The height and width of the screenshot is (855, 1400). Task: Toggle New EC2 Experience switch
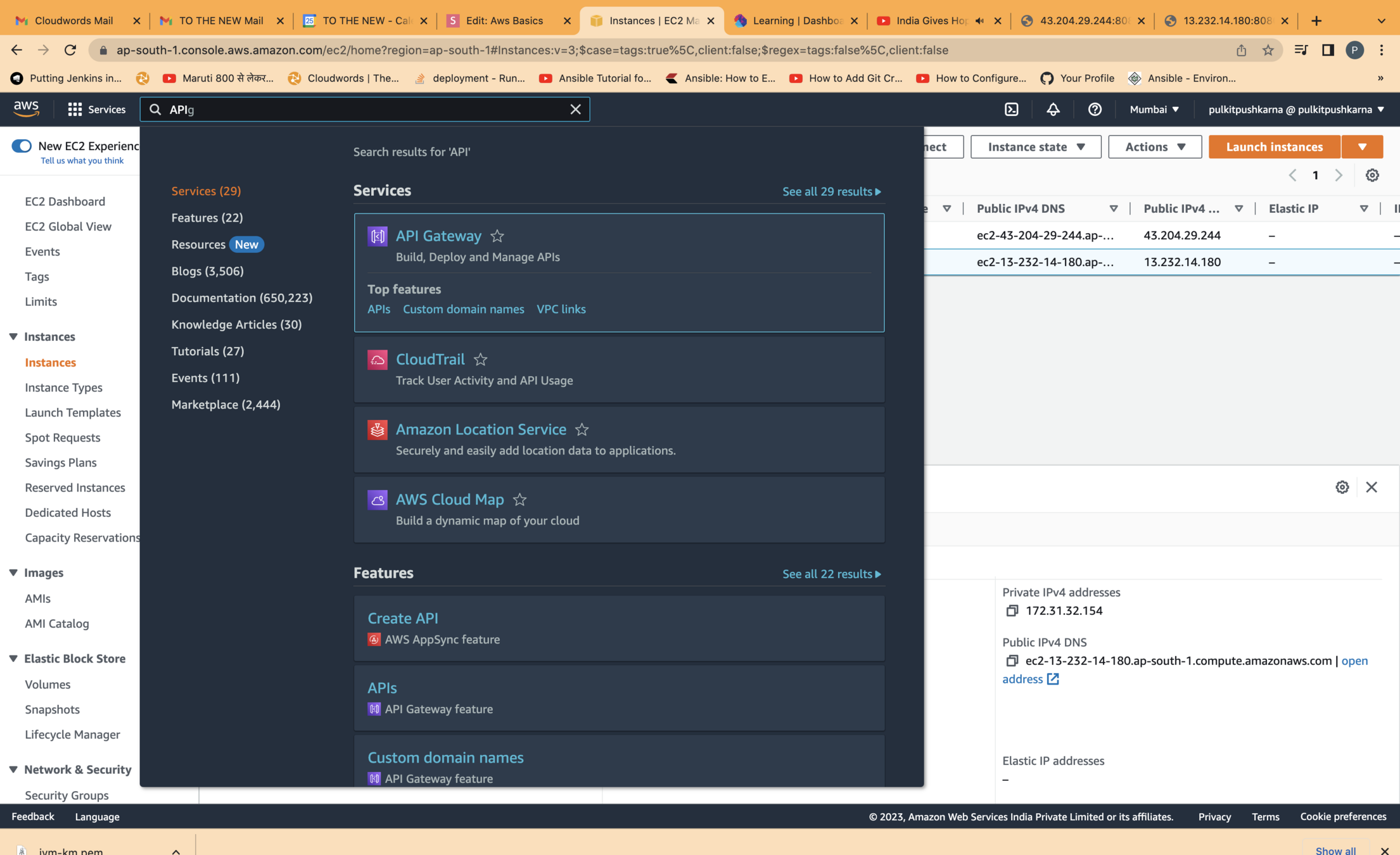coord(22,146)
